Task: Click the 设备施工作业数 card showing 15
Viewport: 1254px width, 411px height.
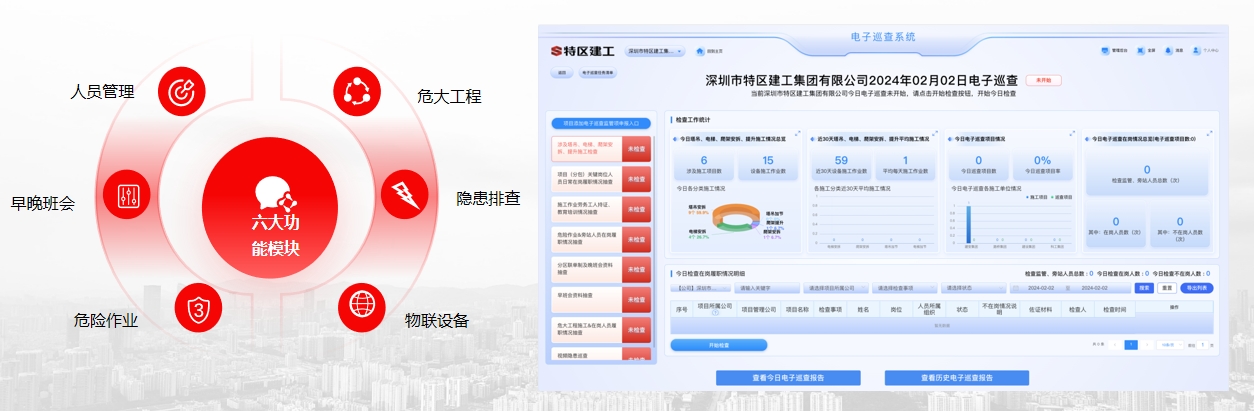Action: pyautogui.click(x=768, y=164)
